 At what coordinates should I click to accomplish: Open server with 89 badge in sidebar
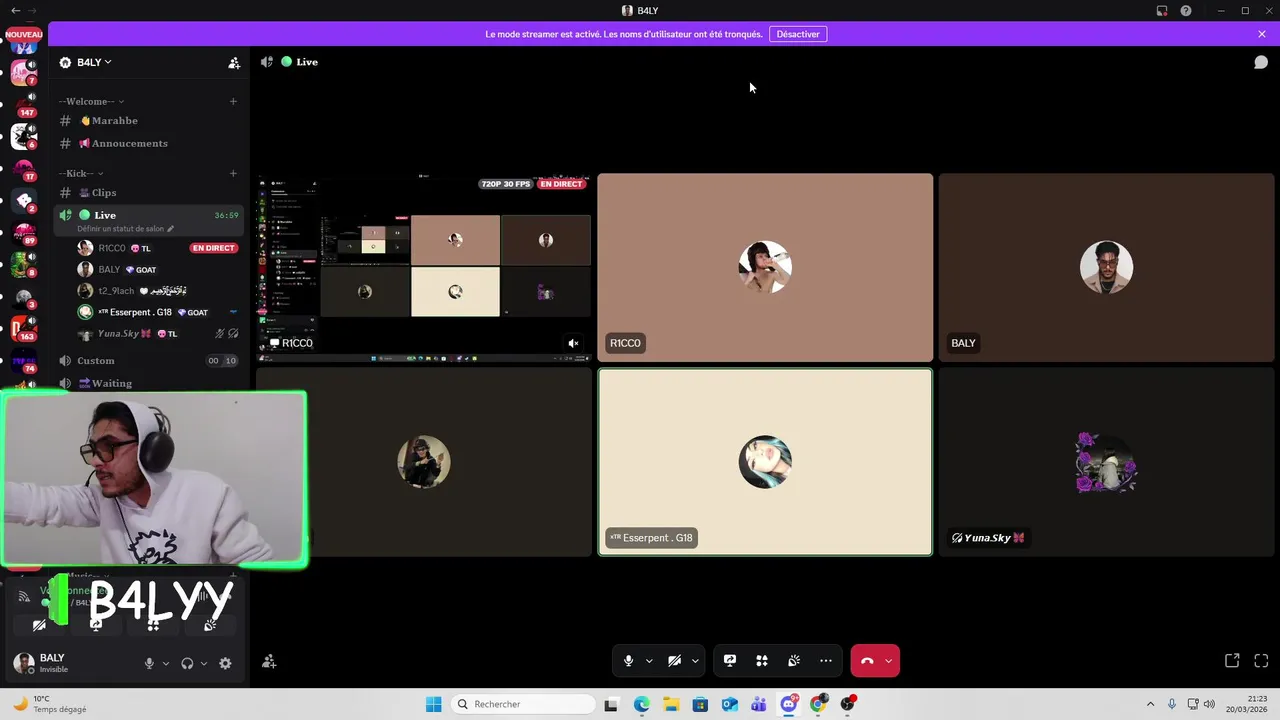(x=24, y=232)
